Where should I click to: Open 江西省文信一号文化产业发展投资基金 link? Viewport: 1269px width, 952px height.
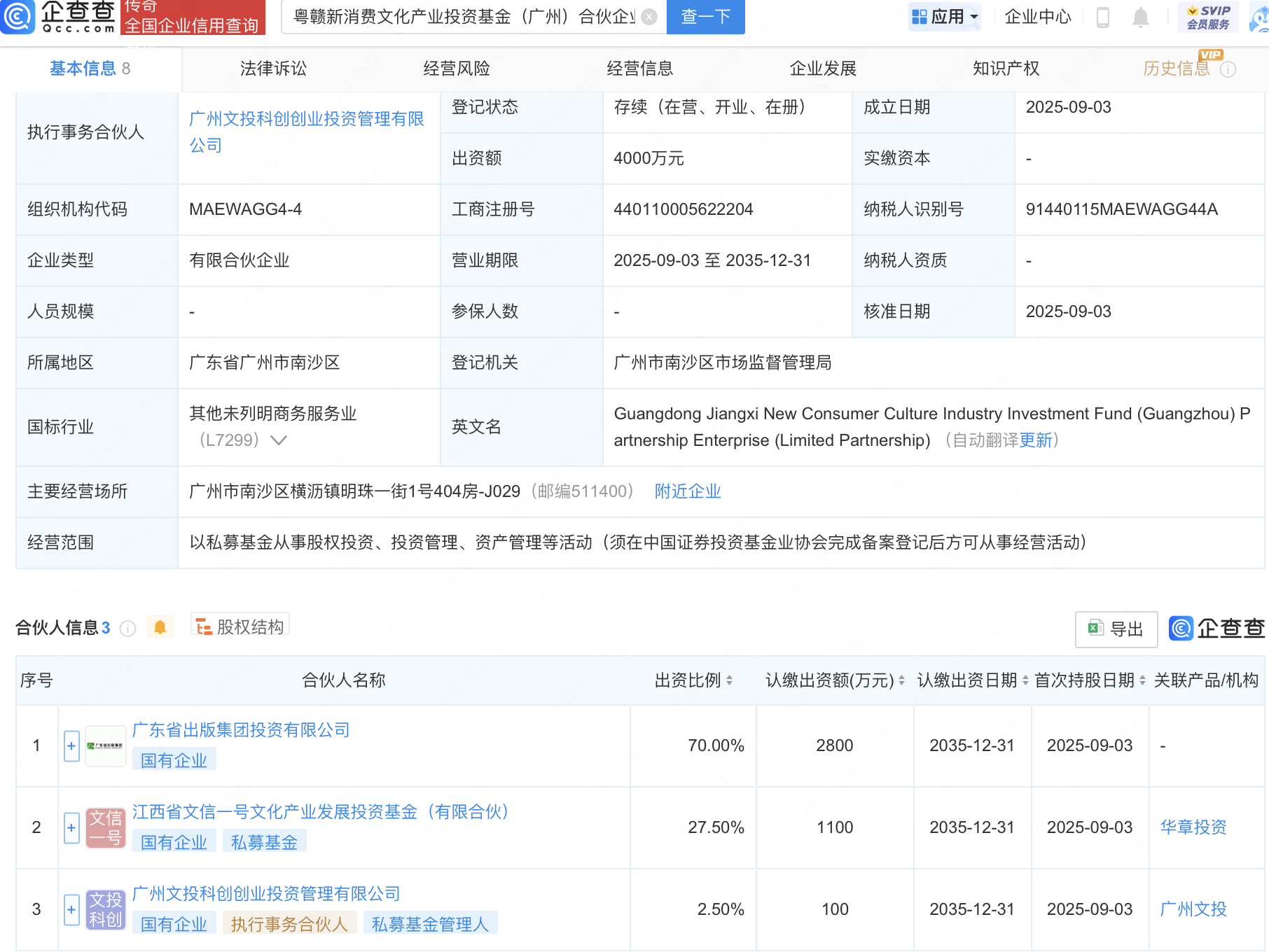coord(320,812)
